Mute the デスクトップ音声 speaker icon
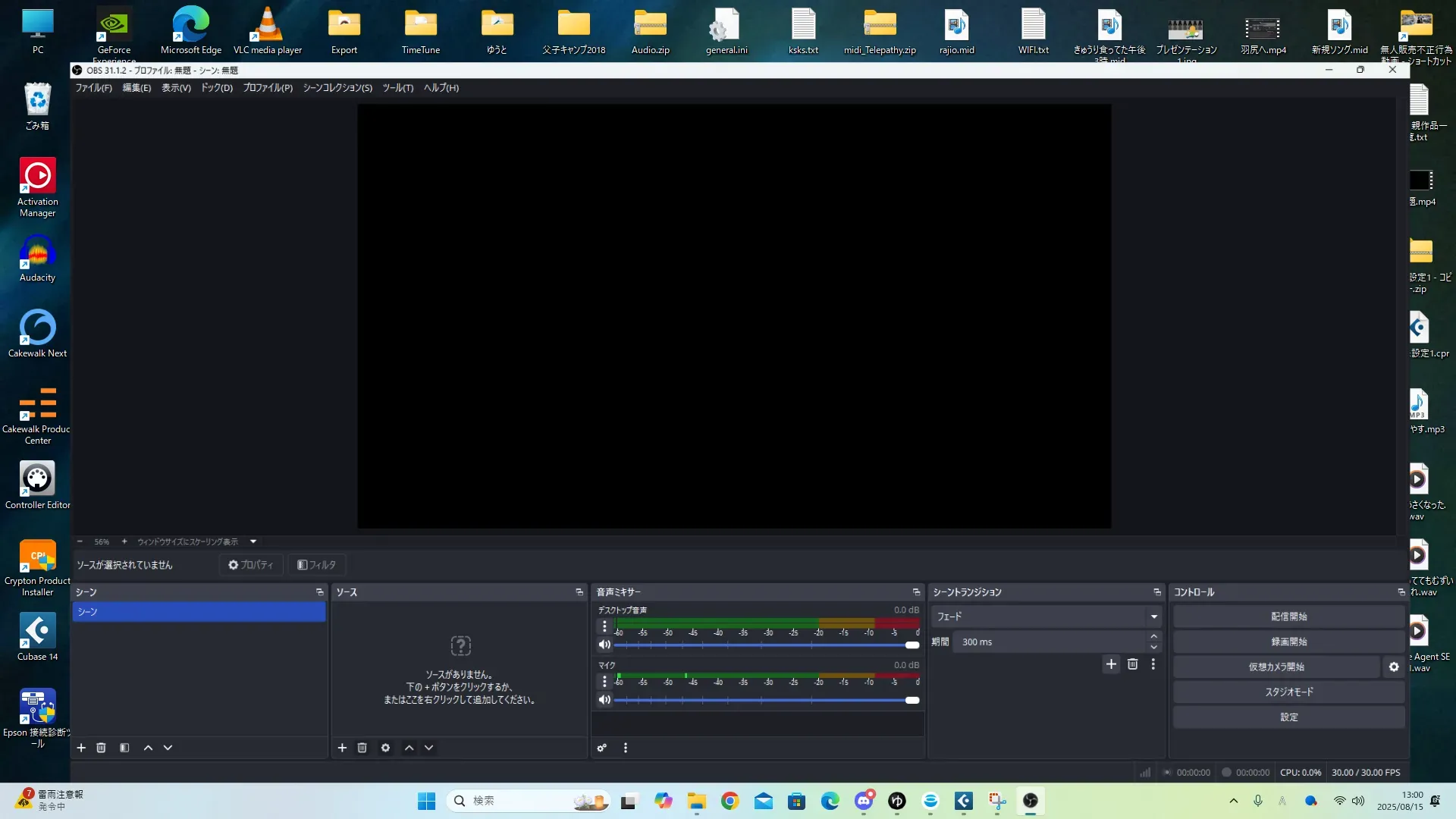 click(604, 645)
